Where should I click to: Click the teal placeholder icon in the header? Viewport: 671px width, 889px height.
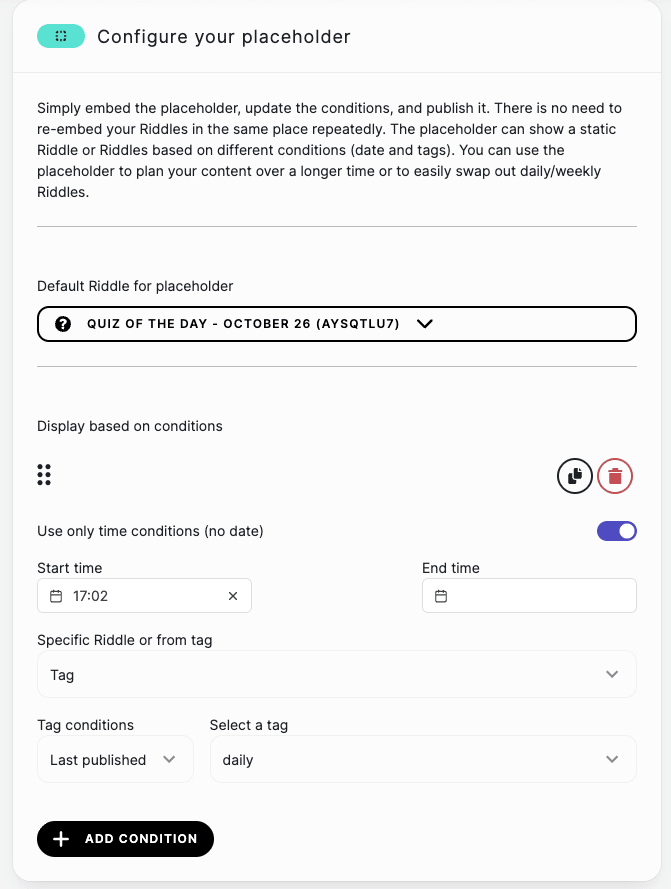click(61, 36)
